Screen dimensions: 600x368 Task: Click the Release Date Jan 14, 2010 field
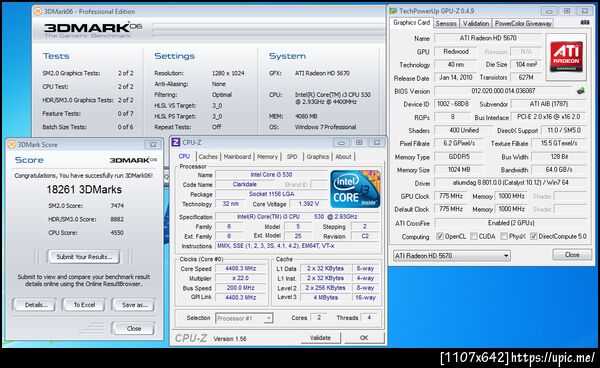[455, 78]
